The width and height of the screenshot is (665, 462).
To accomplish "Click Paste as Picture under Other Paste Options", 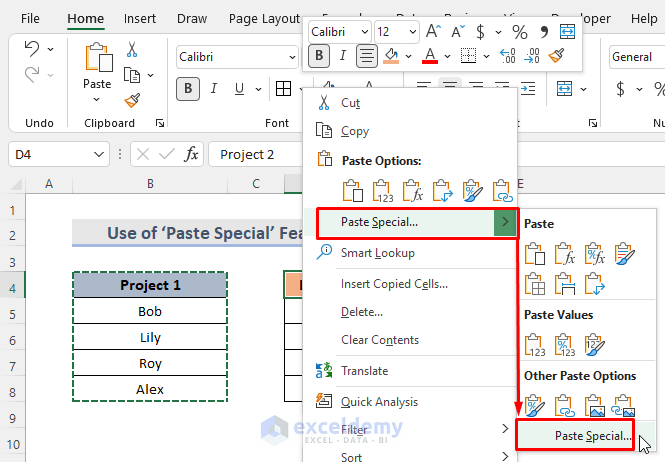I will coord(597,406).
